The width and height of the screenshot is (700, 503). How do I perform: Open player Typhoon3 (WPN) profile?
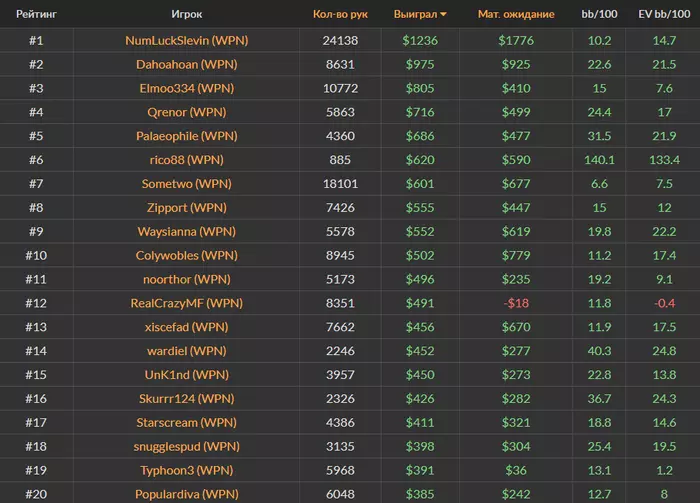[187, 470]
